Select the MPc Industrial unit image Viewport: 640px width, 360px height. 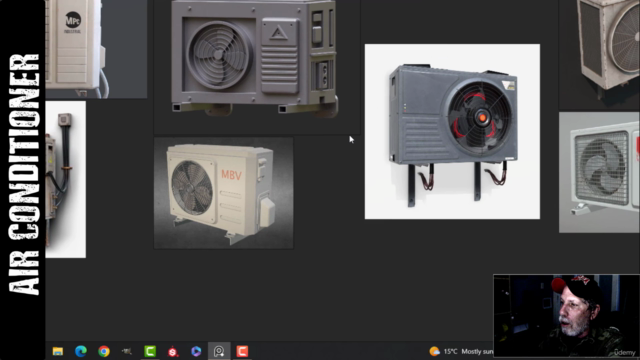tap(96, 49)
